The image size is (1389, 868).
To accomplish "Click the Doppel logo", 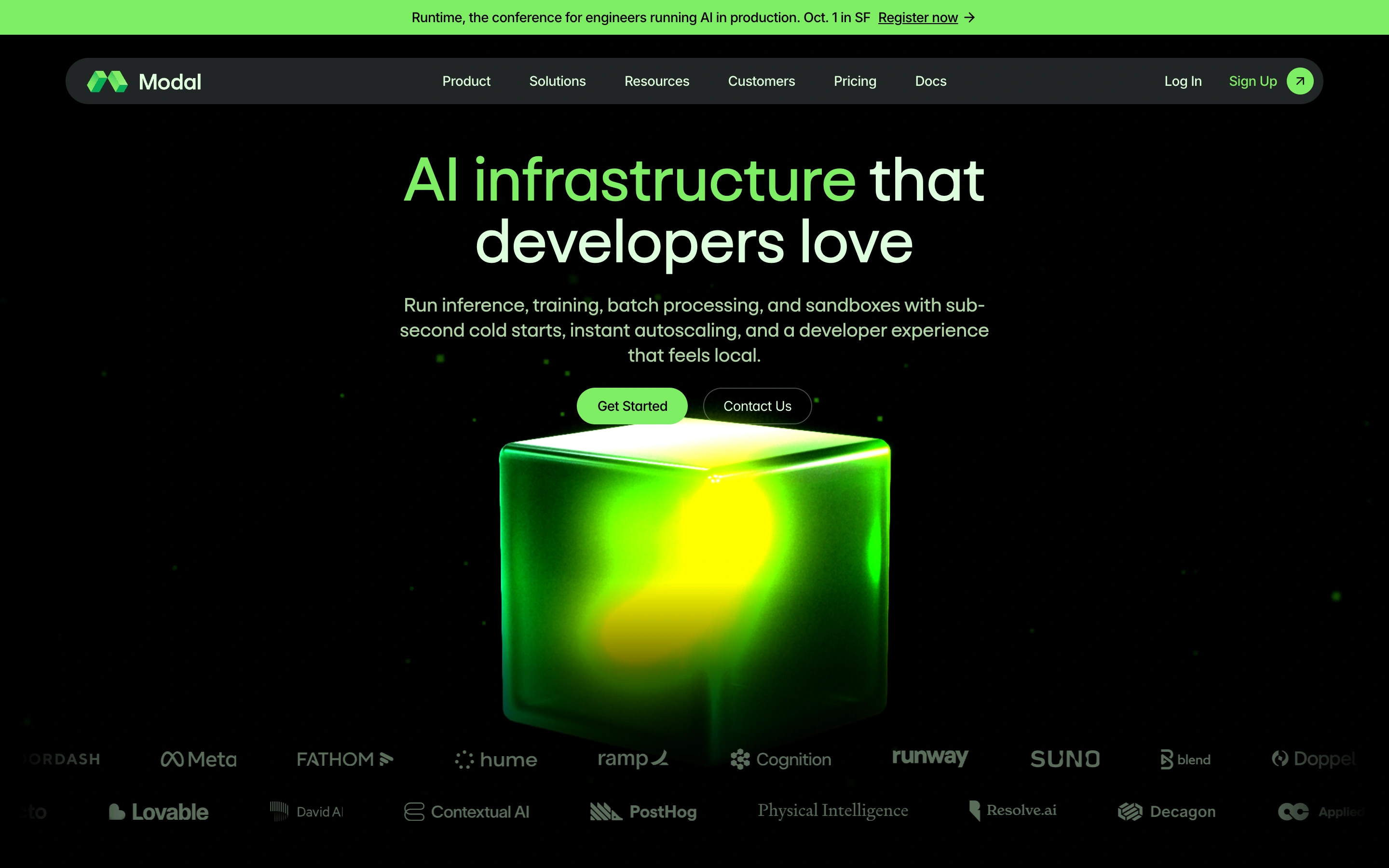I will (x=1314, y=759).
